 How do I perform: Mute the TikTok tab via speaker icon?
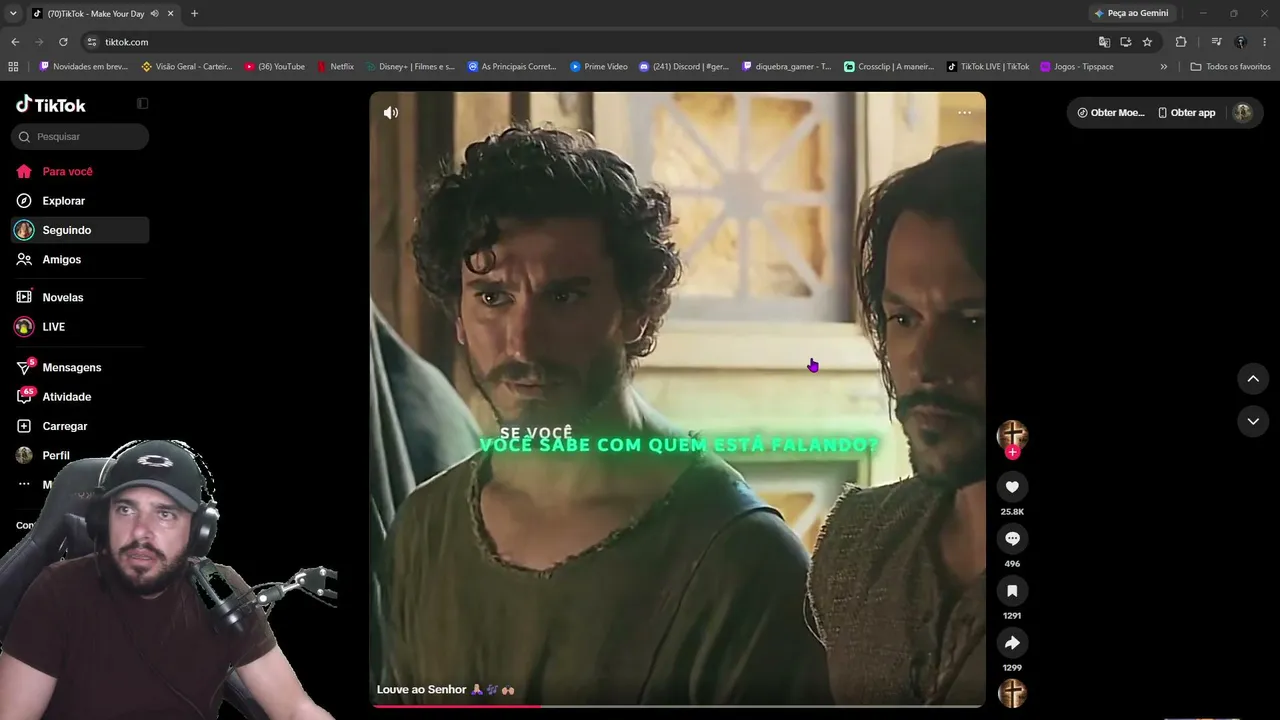coord(154,14)
